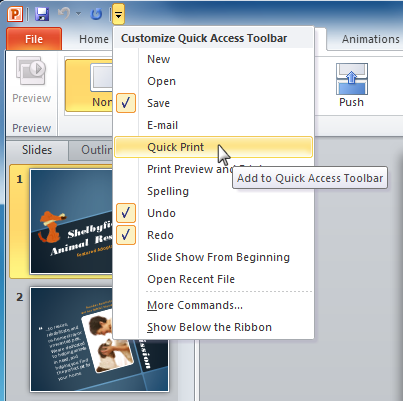
Task: Click the Undo arrow icon
Action: click(x=64, y=14)
